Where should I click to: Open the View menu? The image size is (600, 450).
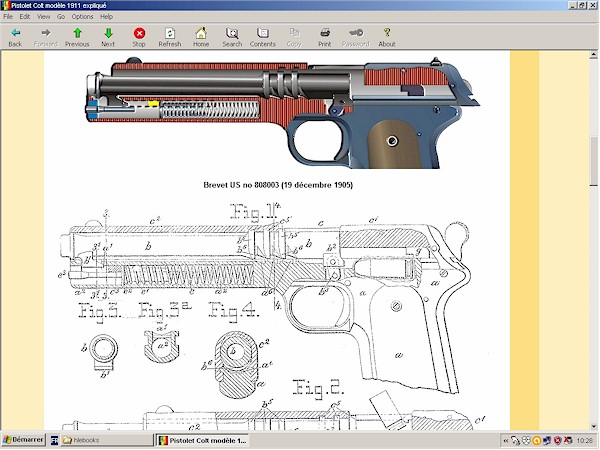click(x=43, y=16)
